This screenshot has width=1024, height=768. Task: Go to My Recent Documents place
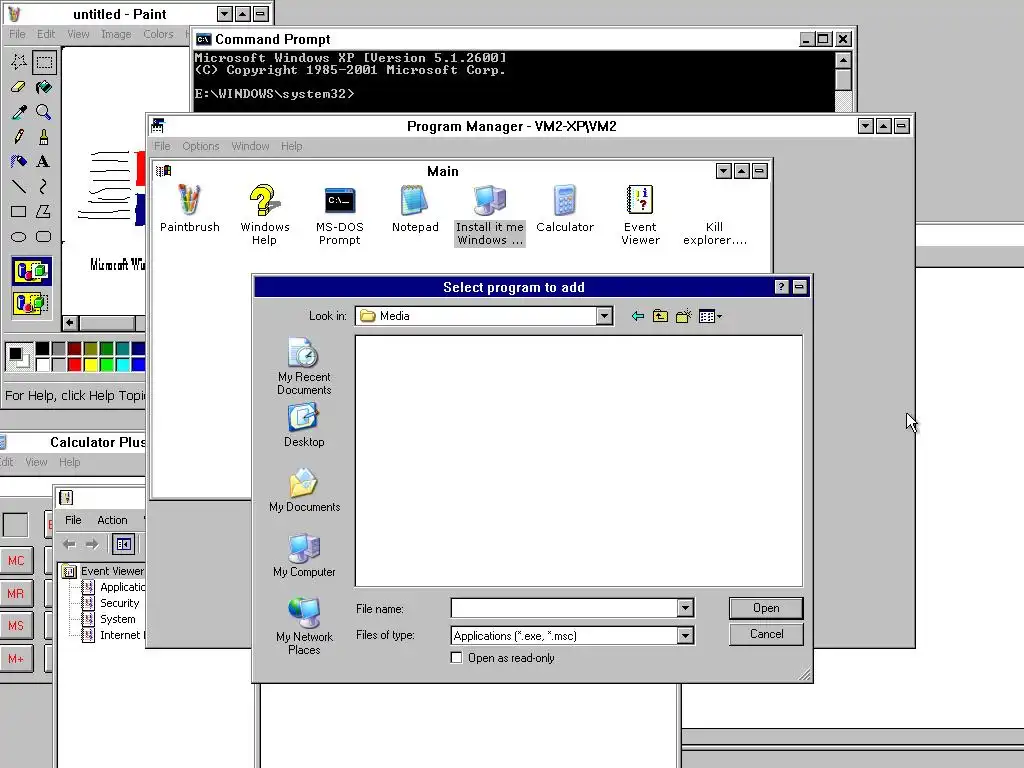click(304, 366)
